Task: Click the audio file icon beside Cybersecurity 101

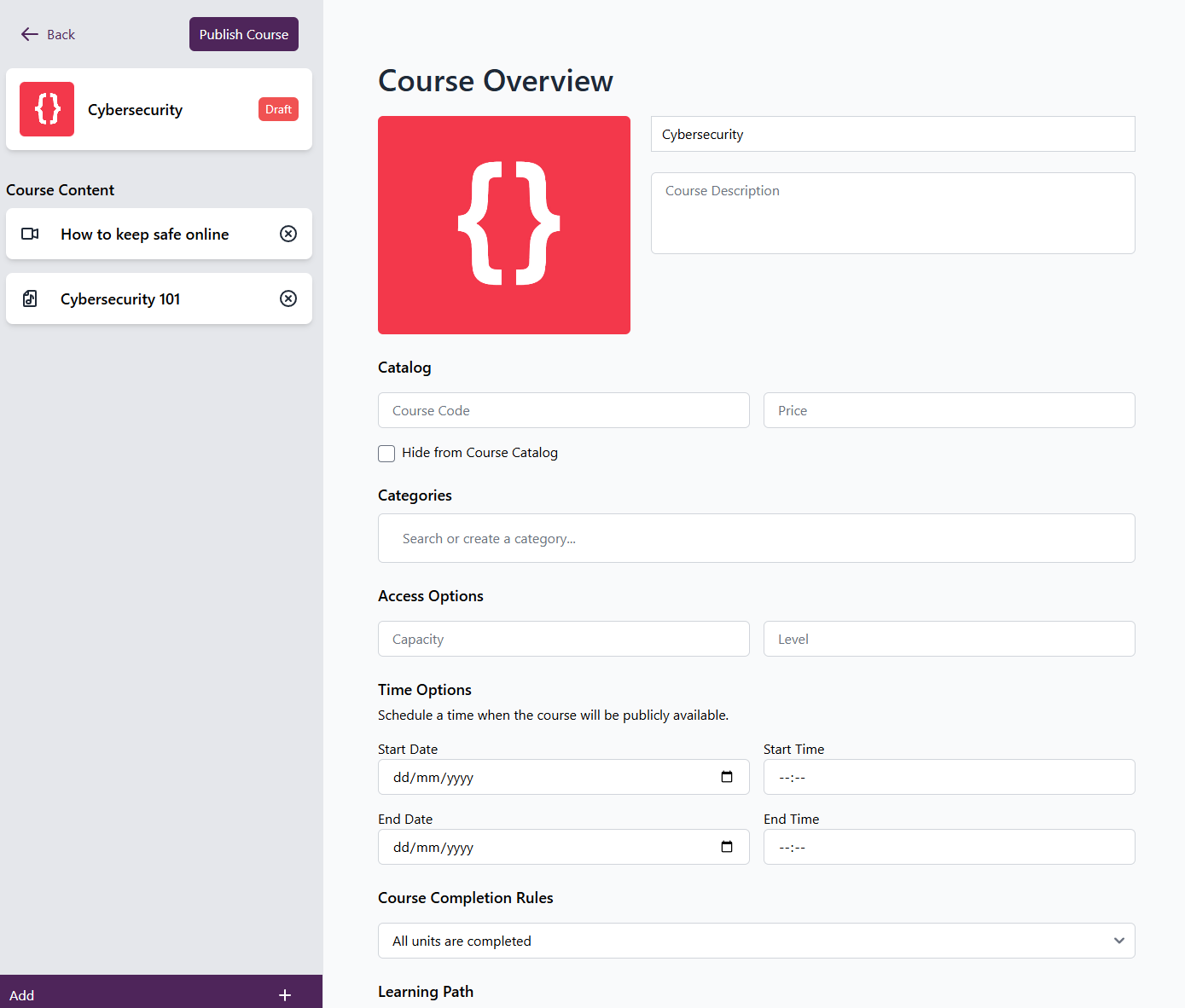Action: tap(30, 298)
